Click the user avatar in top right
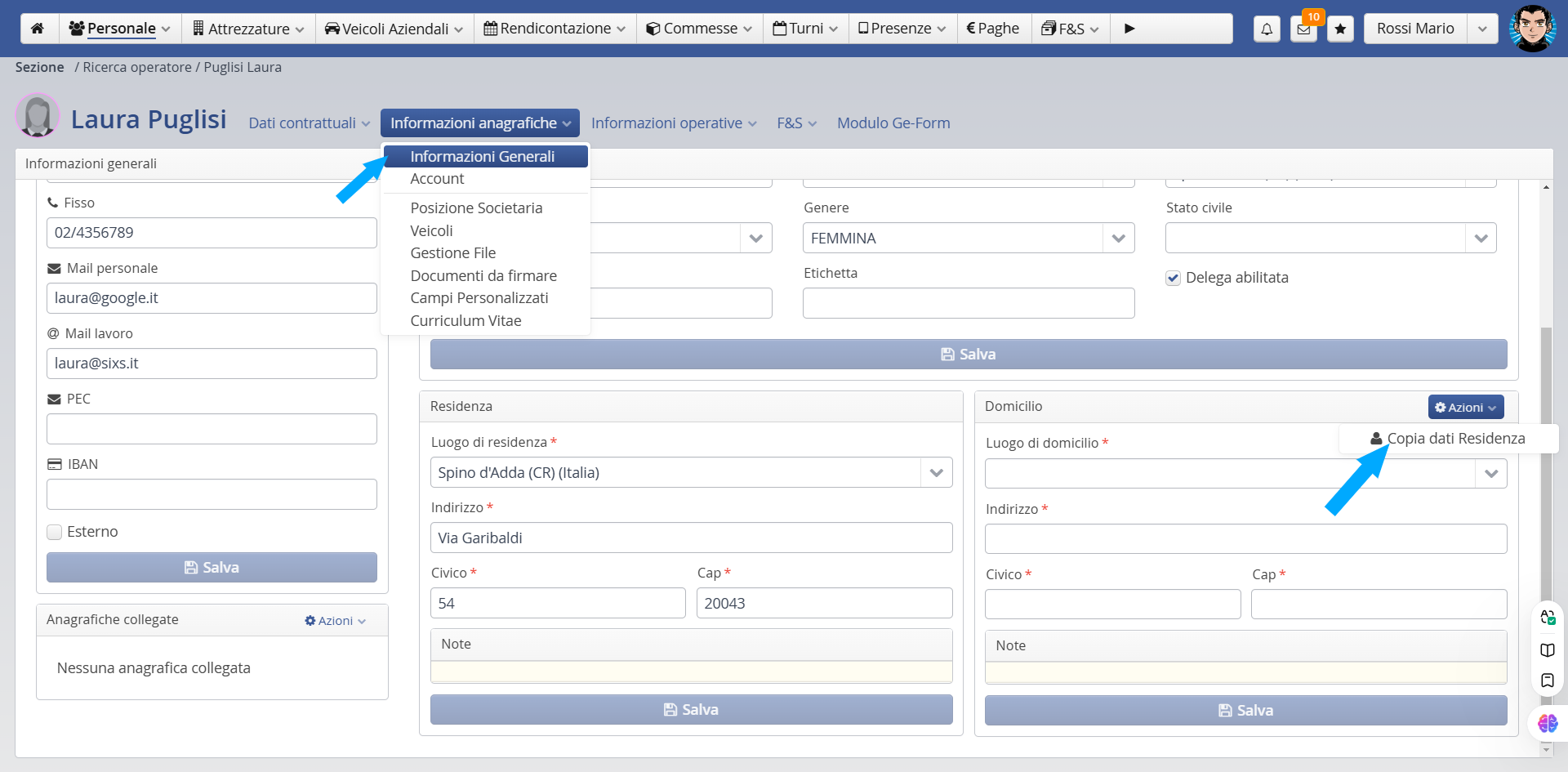The width and height of the screenshot is (1568, 772). click(1532, 29)
